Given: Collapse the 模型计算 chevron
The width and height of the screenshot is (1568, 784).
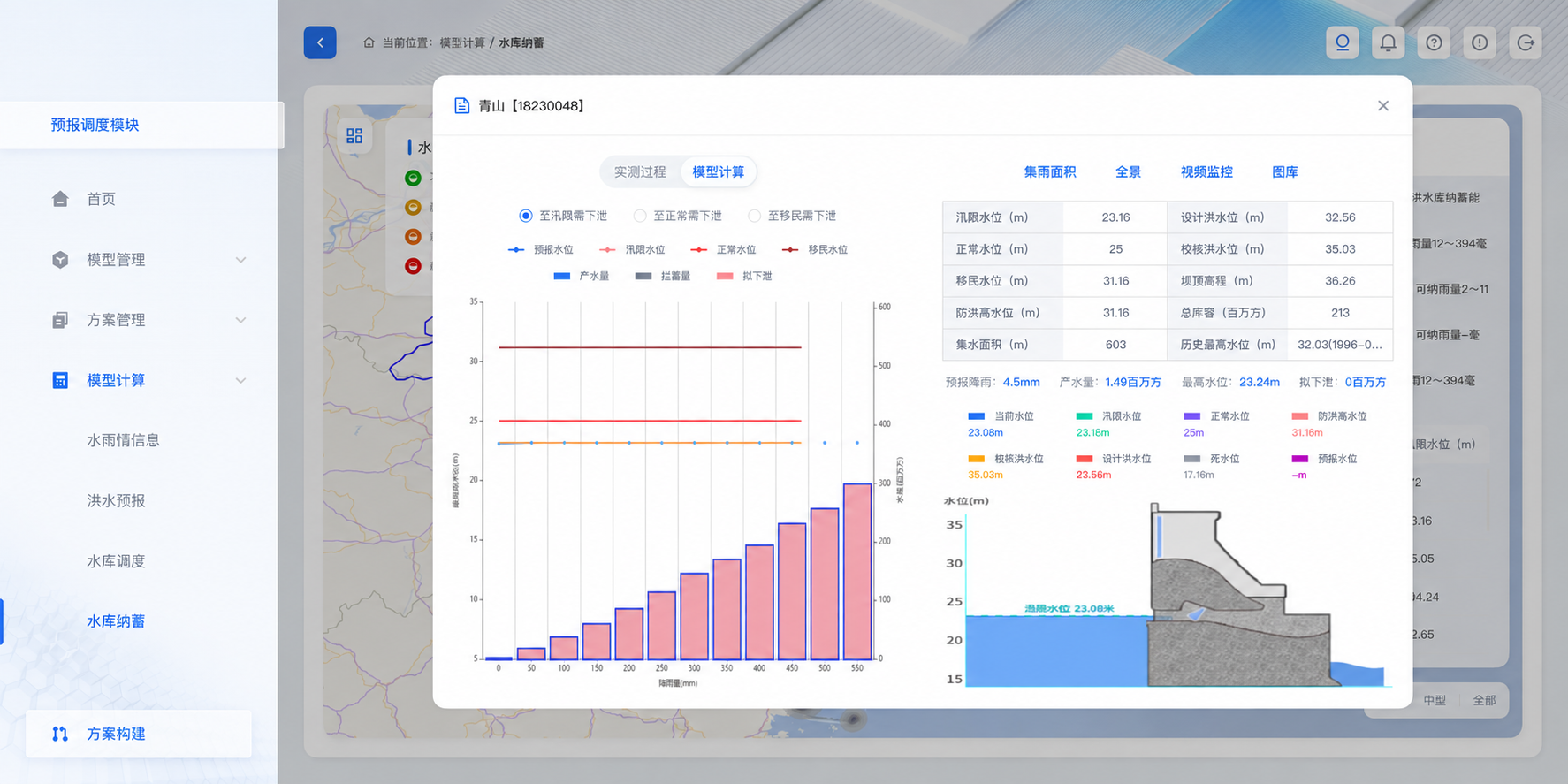Looking at the screenshot, I should [x=240, y=380].
